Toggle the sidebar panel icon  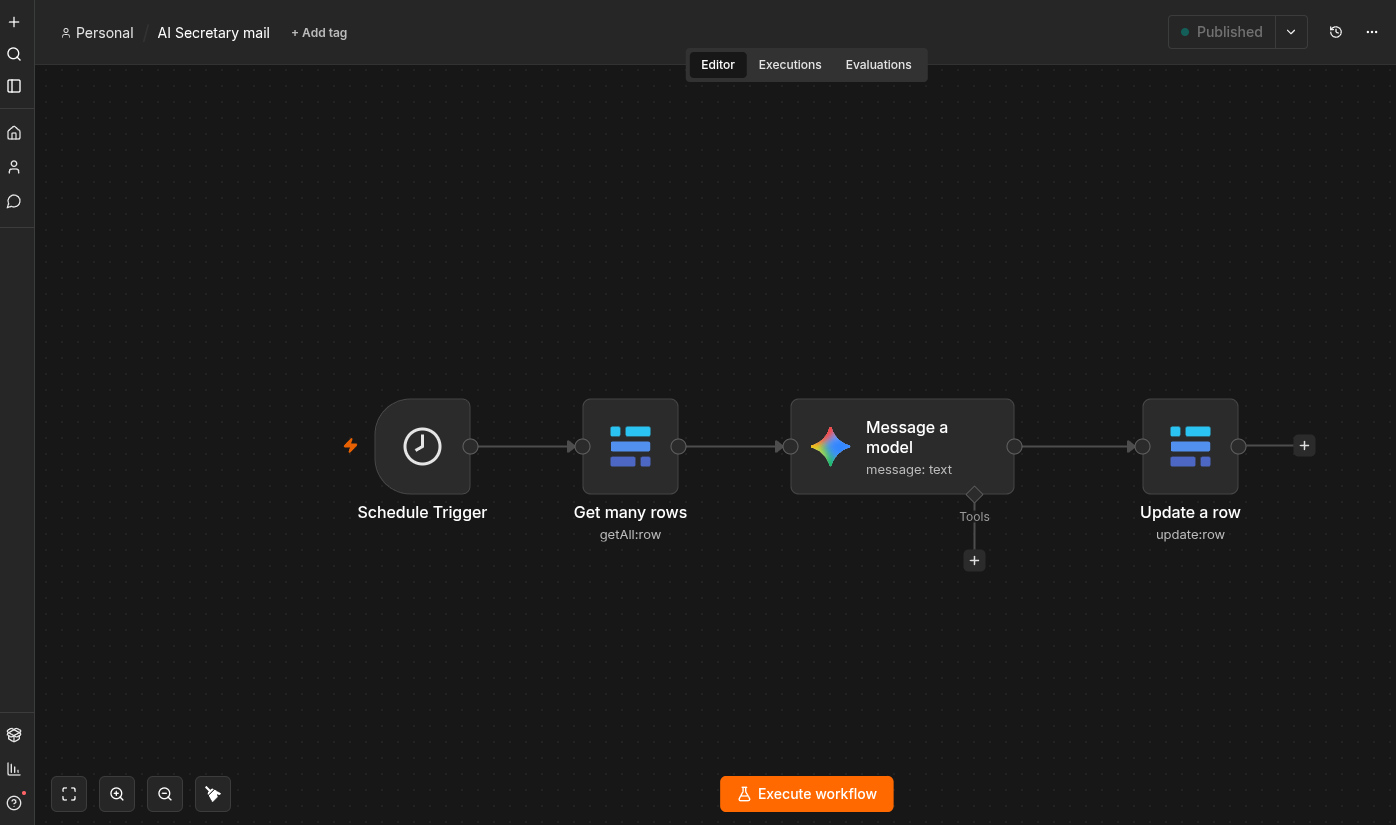pos(14,86)
